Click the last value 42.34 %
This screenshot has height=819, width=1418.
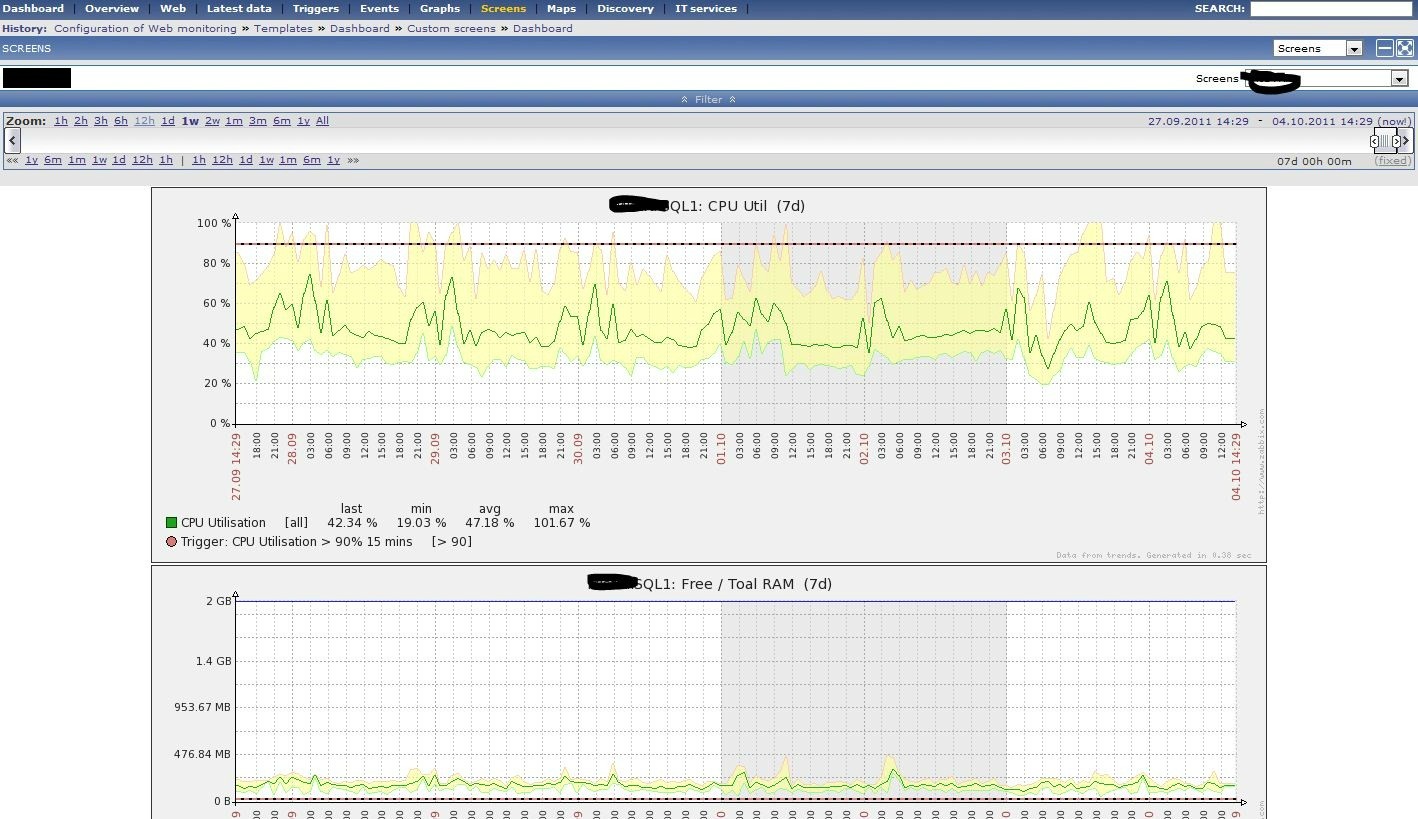352,523
